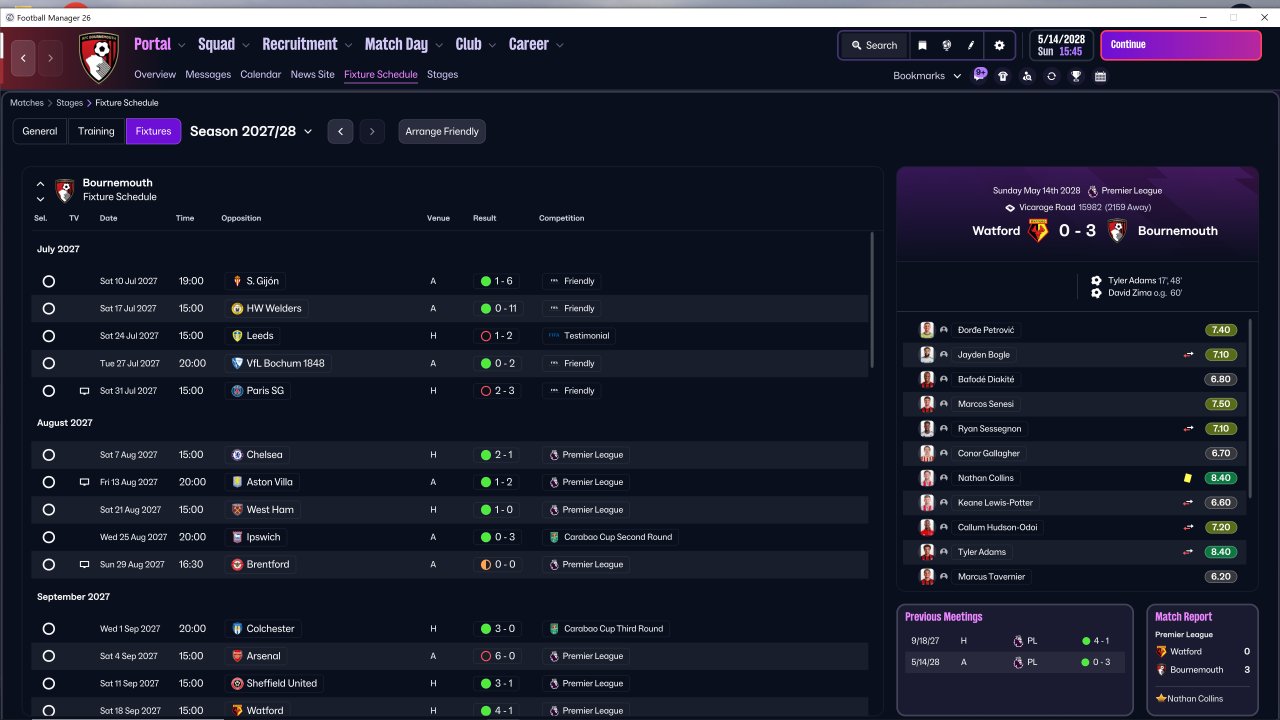The image size is (1280, 720).
Task: Click the circular arrows transfer icon
Action: (x=1051, y=76)
